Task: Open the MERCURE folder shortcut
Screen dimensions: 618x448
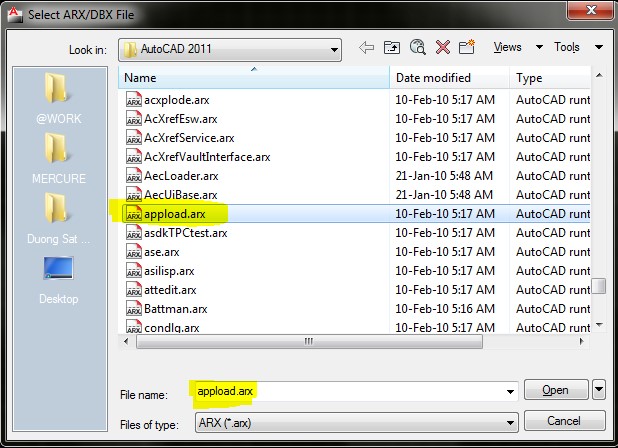Action: click(x=59, y=158)
